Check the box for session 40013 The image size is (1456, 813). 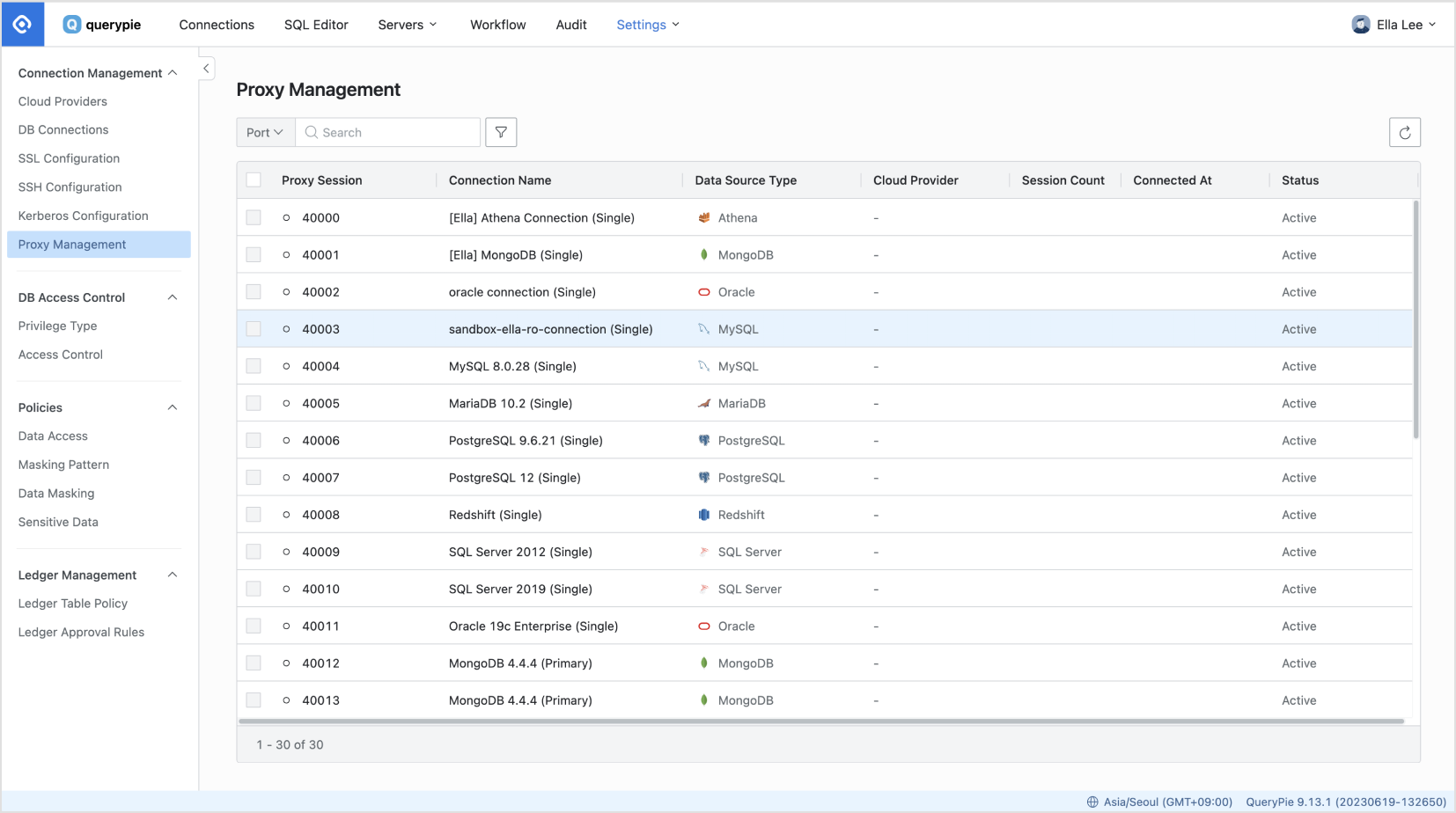point(254,700)
